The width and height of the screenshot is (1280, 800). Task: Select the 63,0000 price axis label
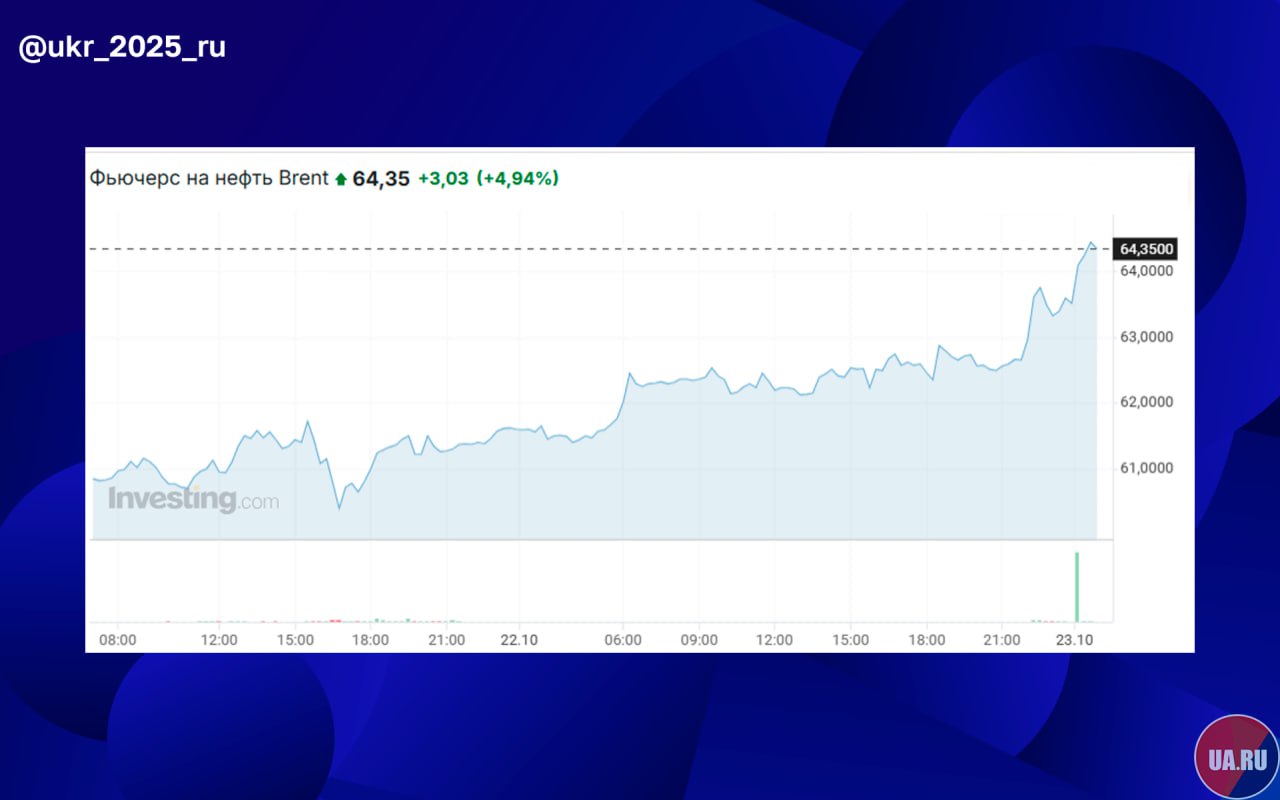tap(1146, 337)
